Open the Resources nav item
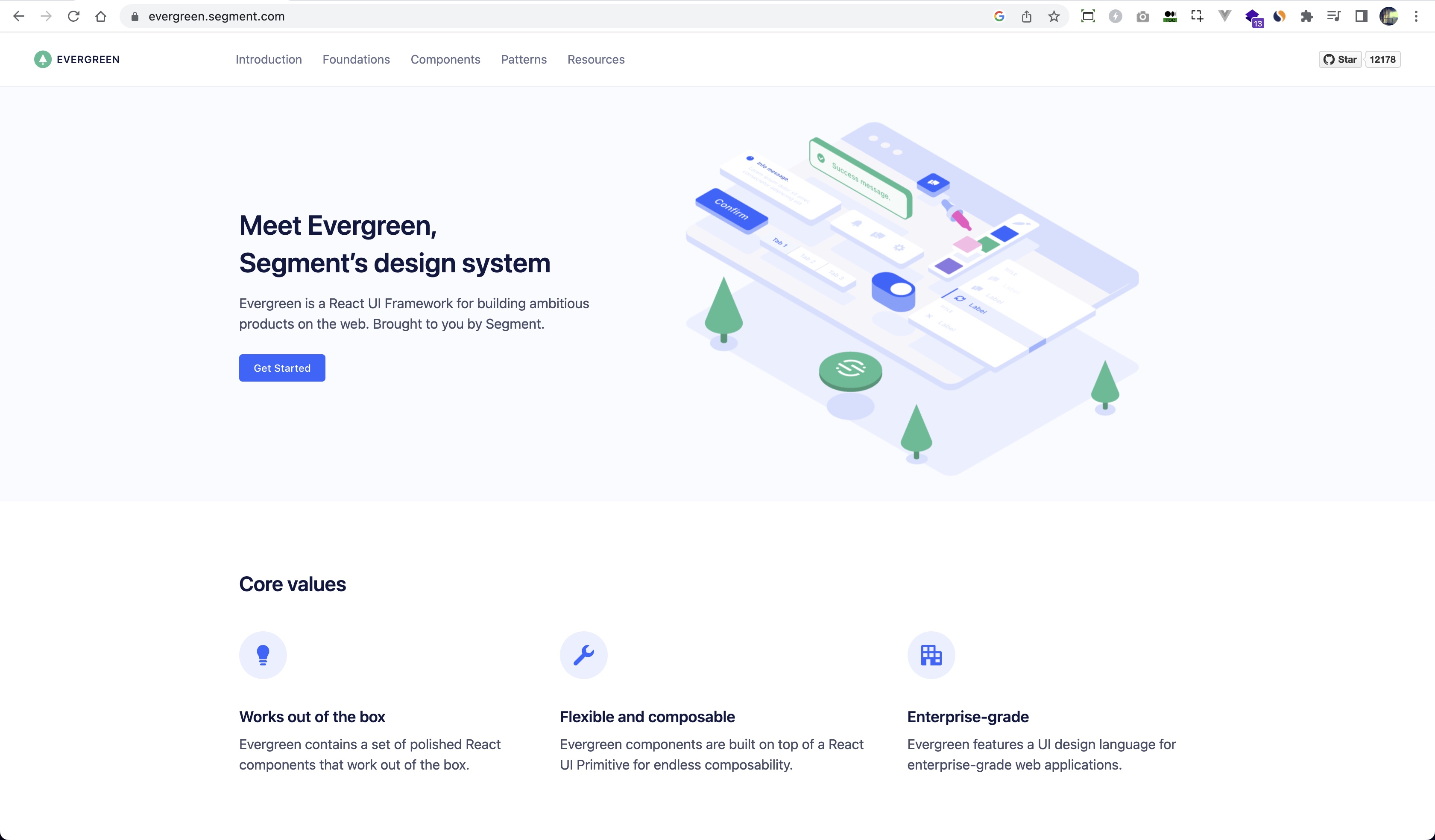The image size is (1435, 840). coord(596,59)
